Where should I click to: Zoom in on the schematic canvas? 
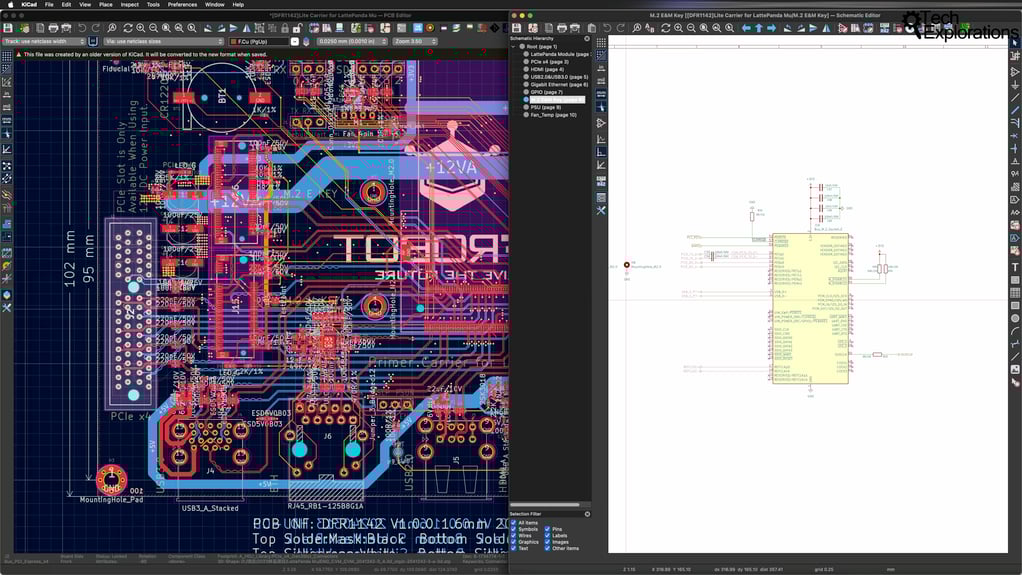(679, 28)
